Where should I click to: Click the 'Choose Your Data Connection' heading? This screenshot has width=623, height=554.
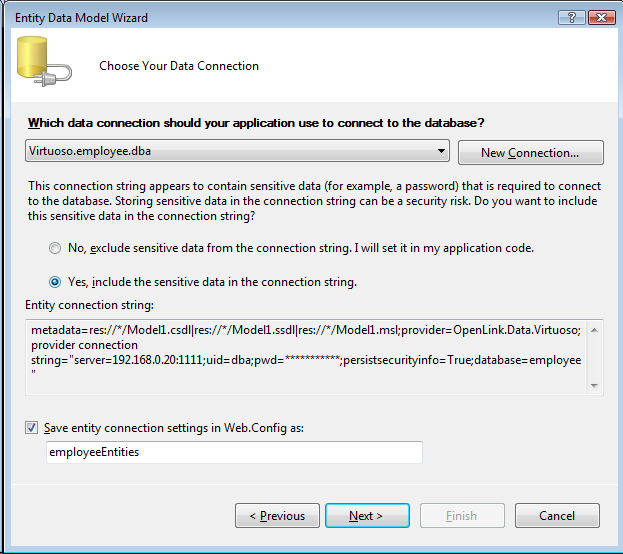[179, 66]
